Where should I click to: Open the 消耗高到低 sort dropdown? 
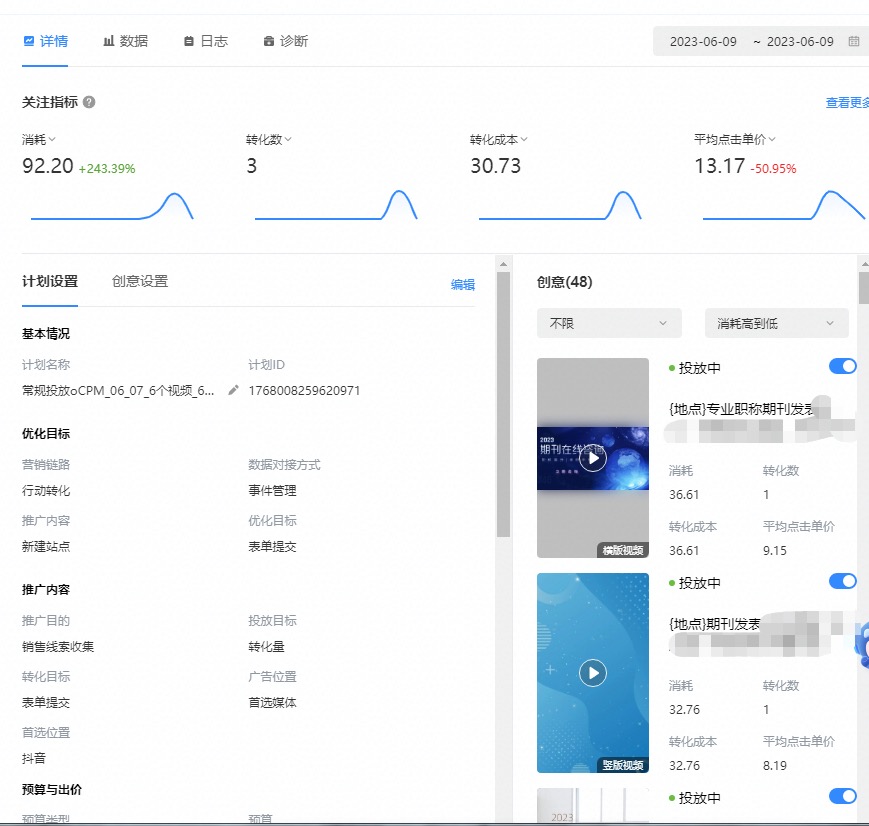[x=776, y=323]
